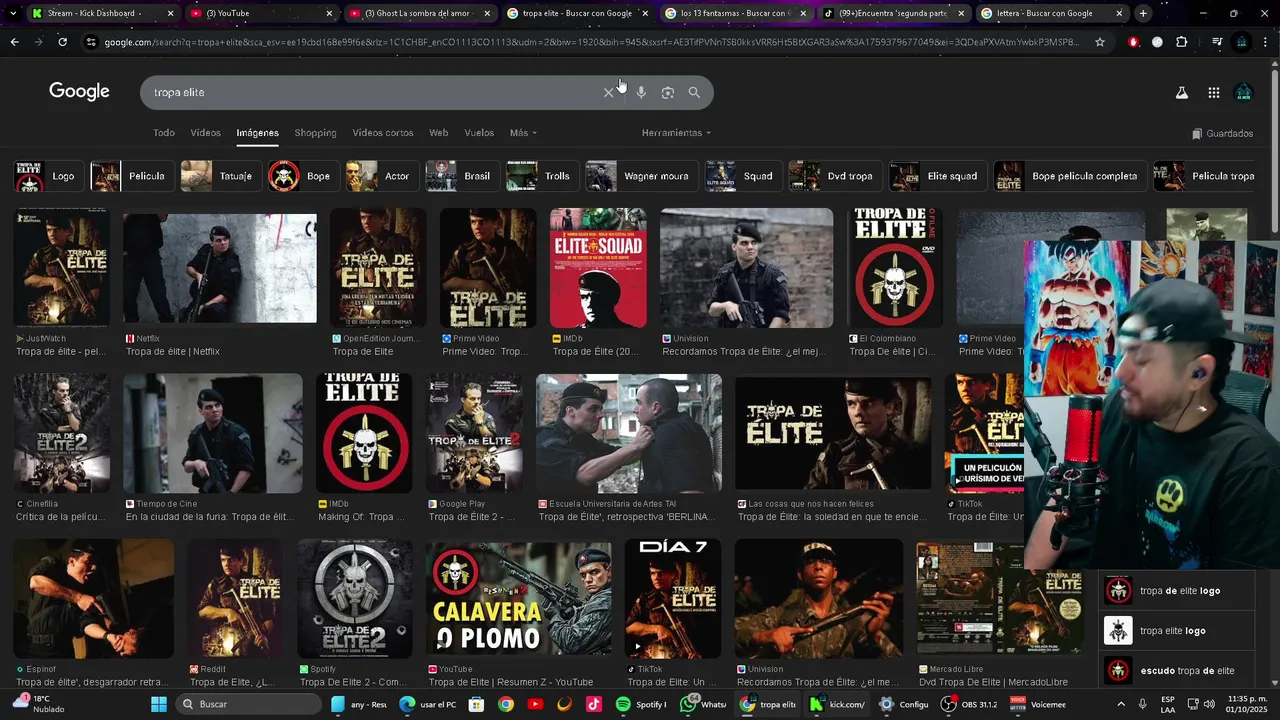Open the Calavera o Plomo YouTube thumbnail
The image size is (1280, 720).
coord(518,598)
